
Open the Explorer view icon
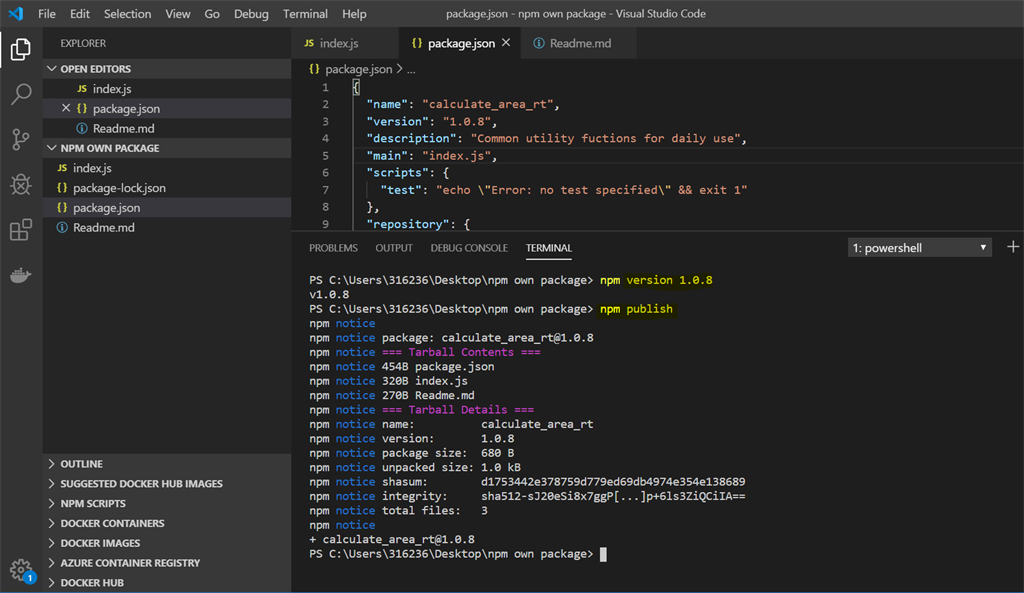[20, 48]
